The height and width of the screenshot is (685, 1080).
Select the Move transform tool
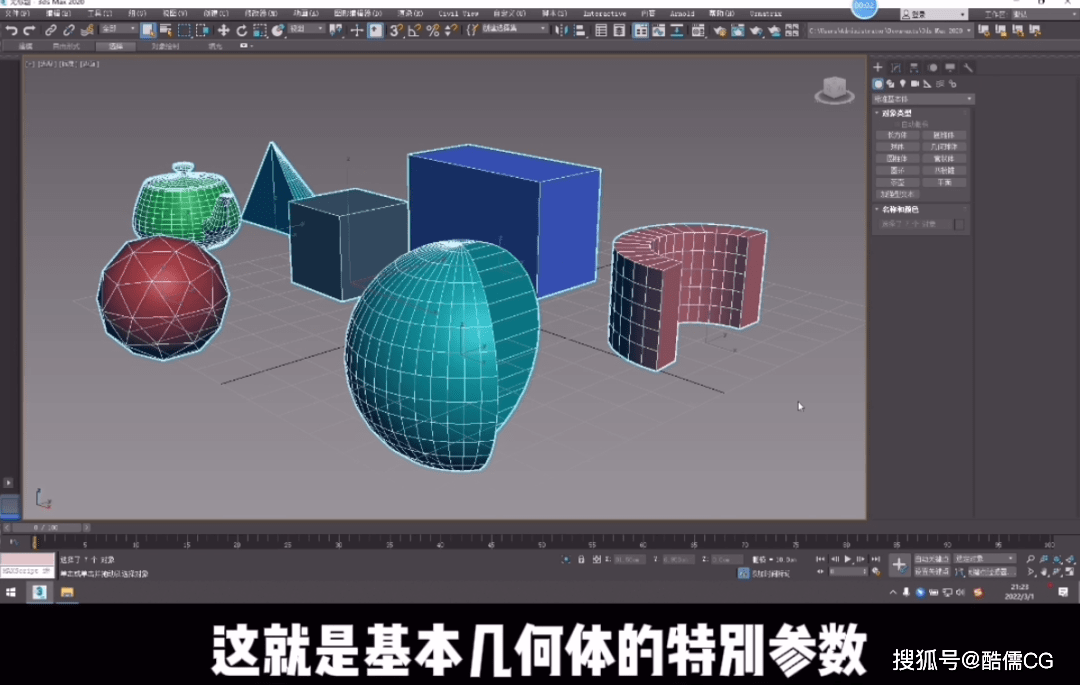click(x=223, y=30)
